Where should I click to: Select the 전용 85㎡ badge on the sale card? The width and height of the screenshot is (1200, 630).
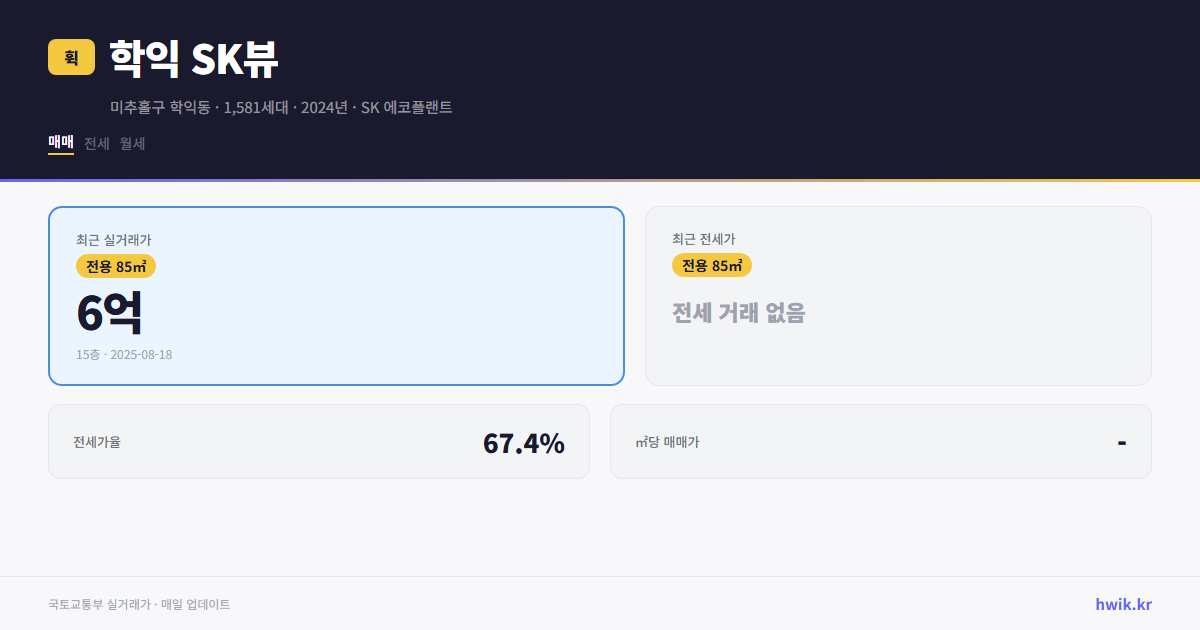tap(114, 266)
